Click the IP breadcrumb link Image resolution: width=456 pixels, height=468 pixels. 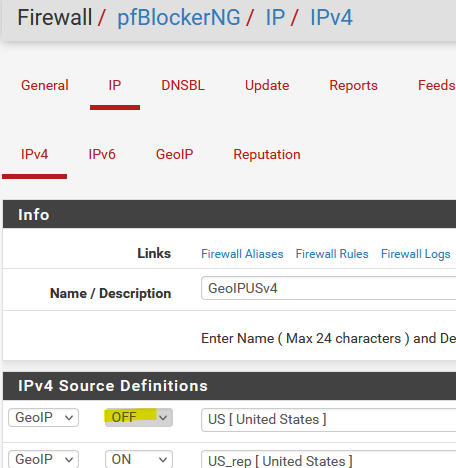[x=275, y=17]
